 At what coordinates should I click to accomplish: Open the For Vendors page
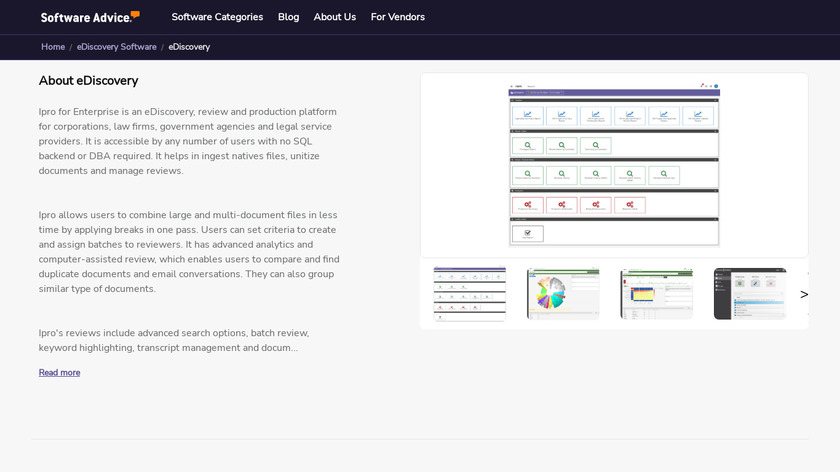[398, 17]
